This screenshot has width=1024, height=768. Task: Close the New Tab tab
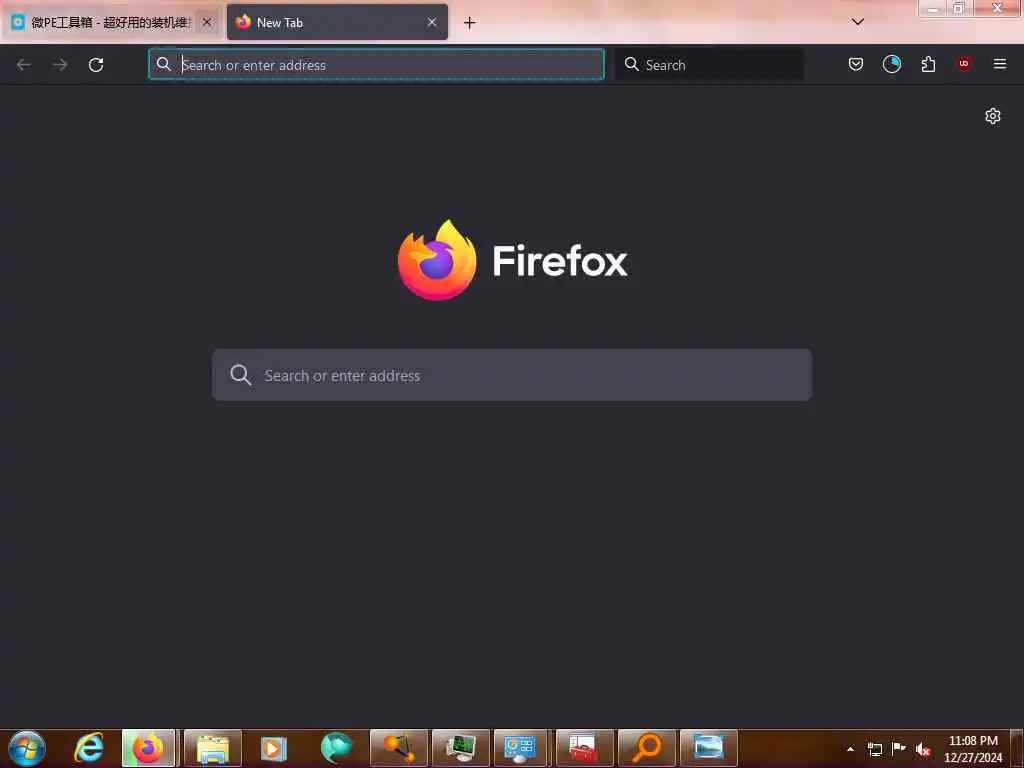(432, 22)
